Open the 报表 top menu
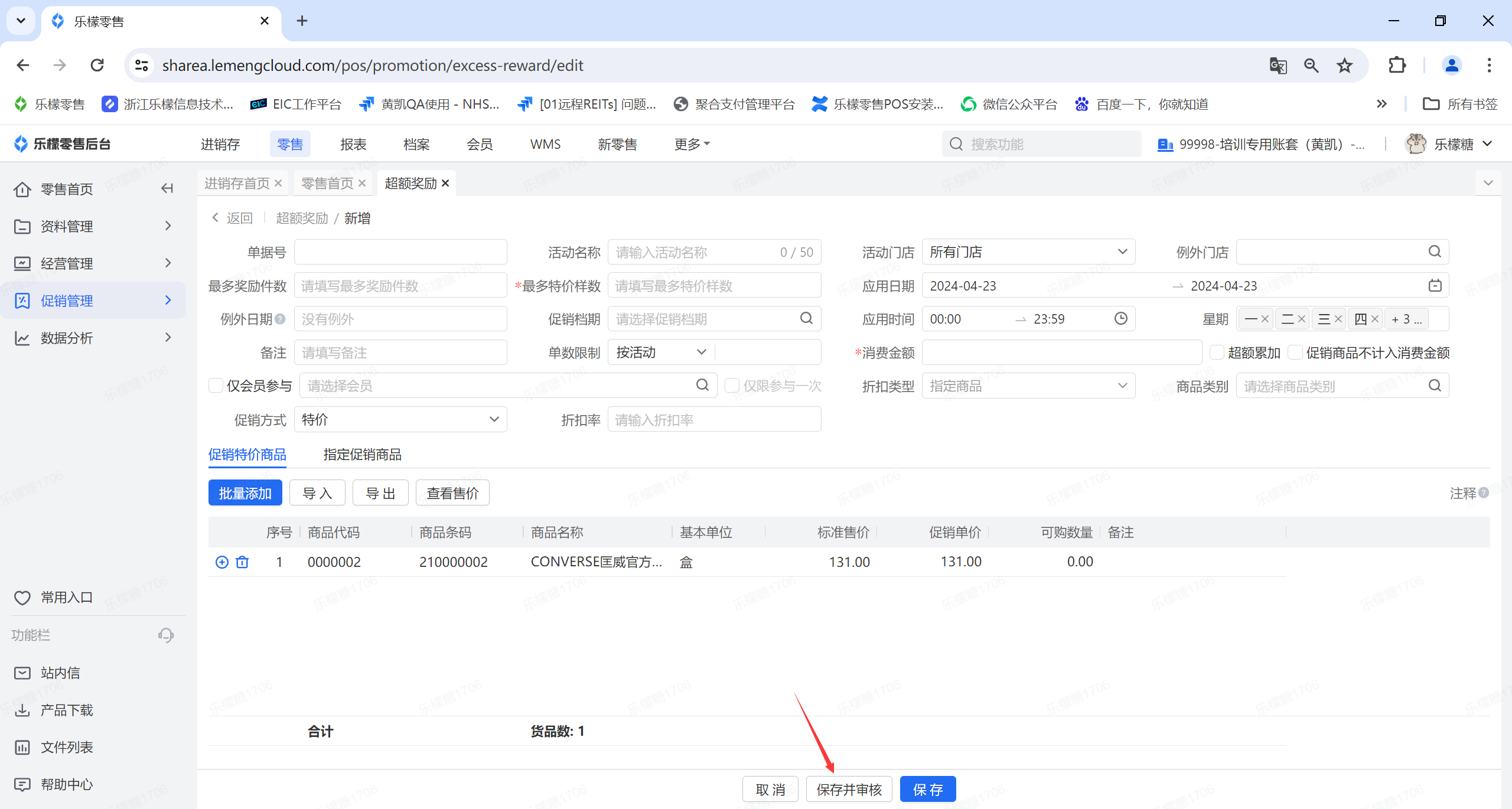Image resolution: width=1512 pixels, height=809 pixels. pyautogui.click(x=353, y=145)
